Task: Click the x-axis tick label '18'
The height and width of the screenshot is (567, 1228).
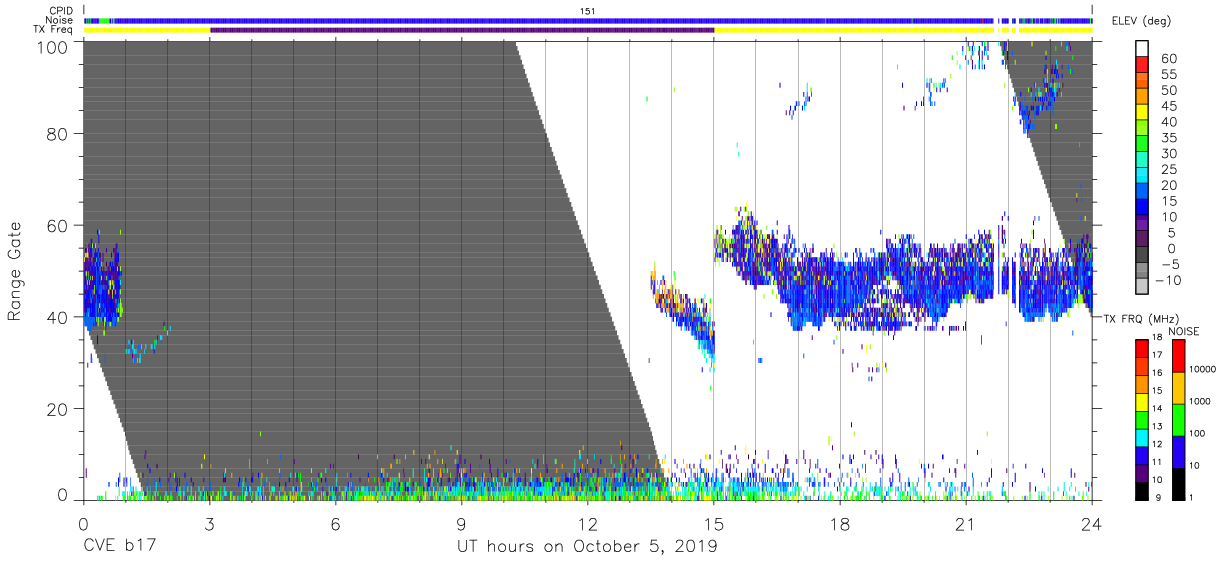Action: (839, 525)
